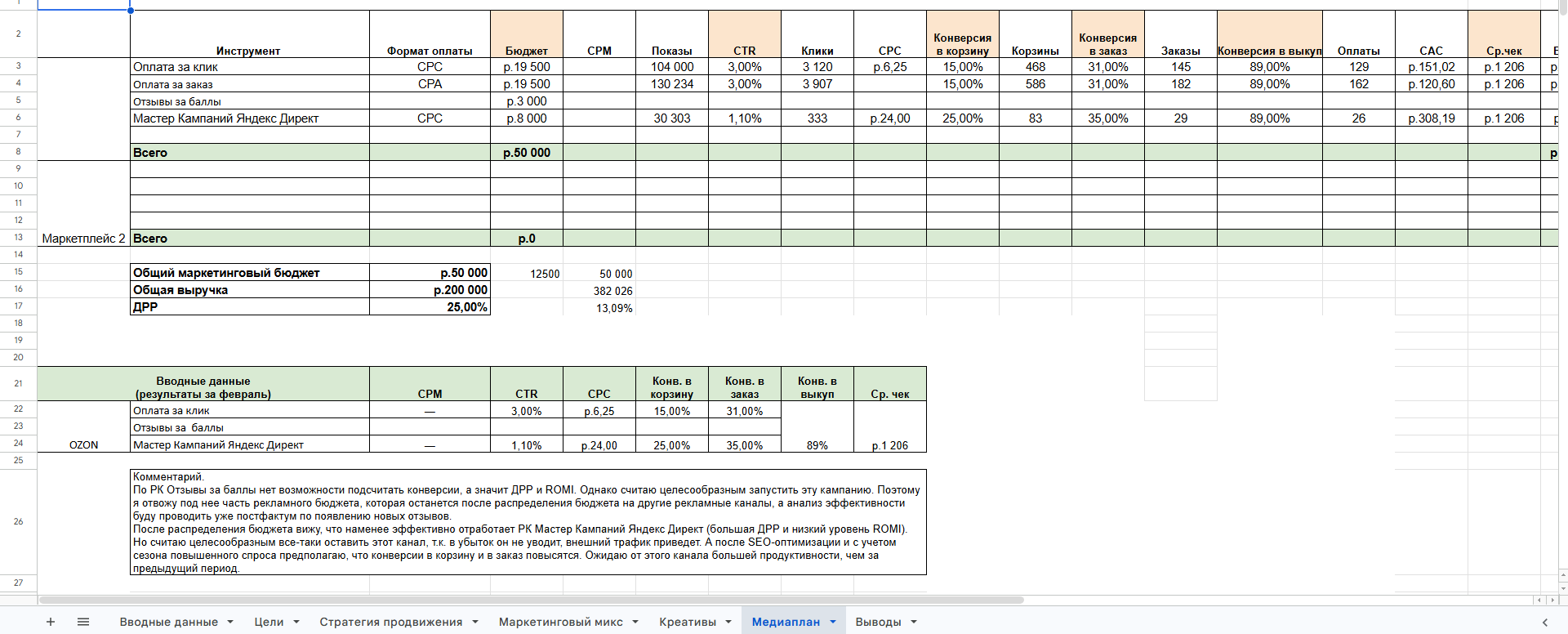Select row 13 via its row header

pyautogui.click(x=18, y=238)
